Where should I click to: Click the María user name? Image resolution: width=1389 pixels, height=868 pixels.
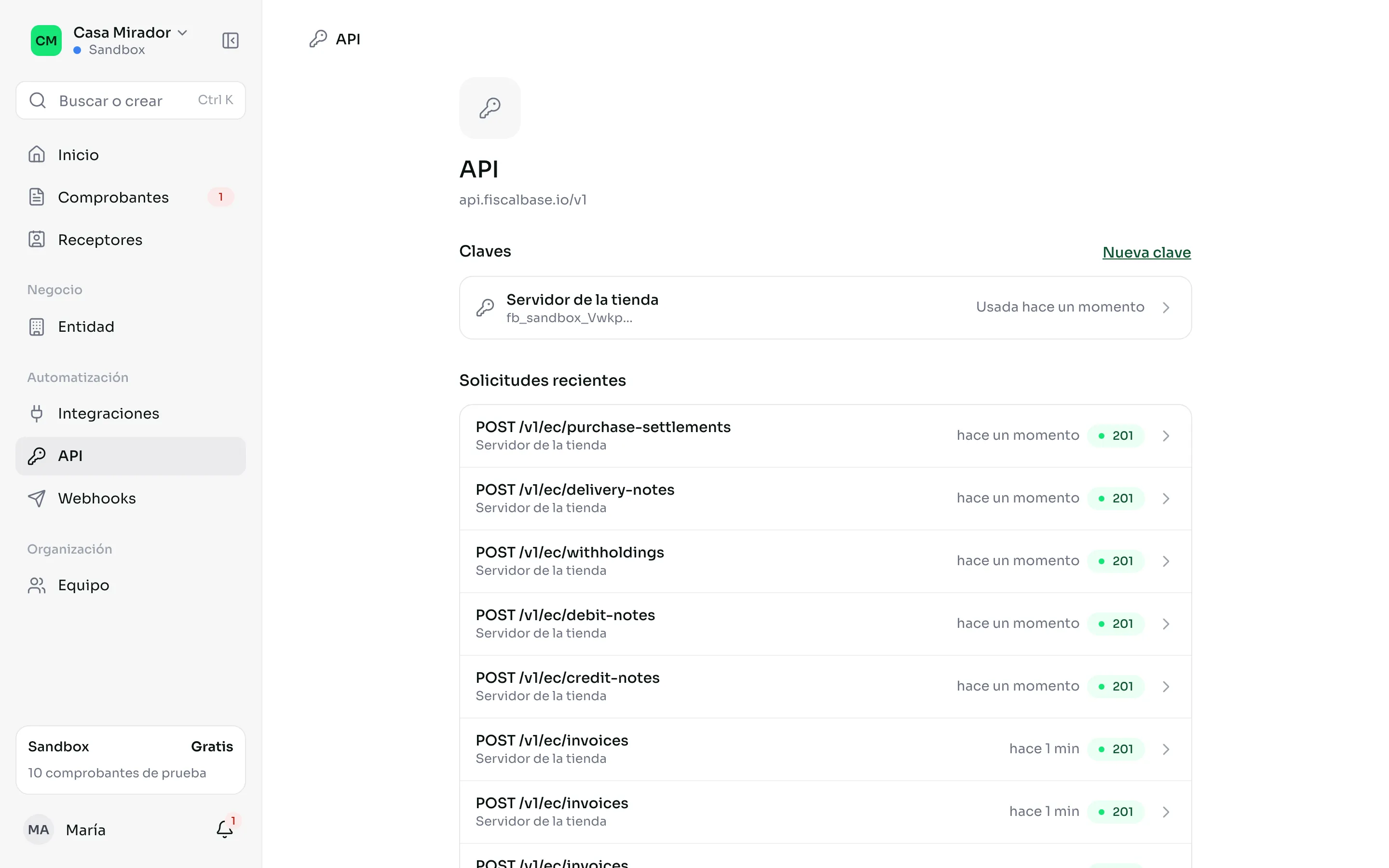(x=85, y=830)
